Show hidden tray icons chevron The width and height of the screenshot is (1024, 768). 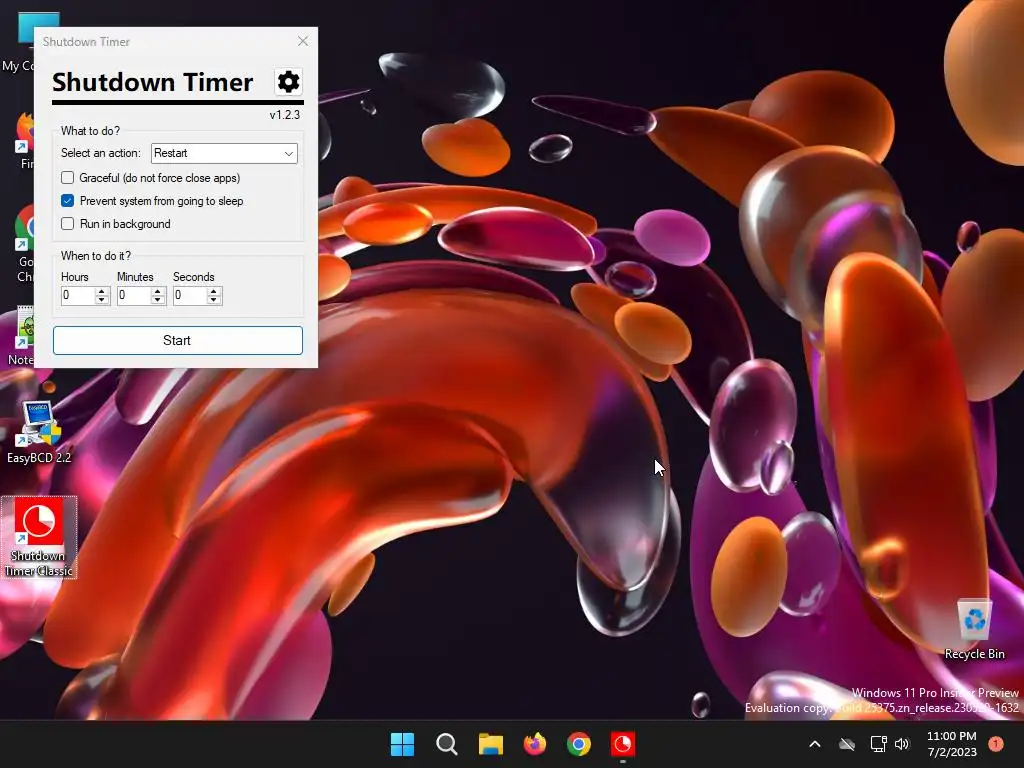pos(814,744)
